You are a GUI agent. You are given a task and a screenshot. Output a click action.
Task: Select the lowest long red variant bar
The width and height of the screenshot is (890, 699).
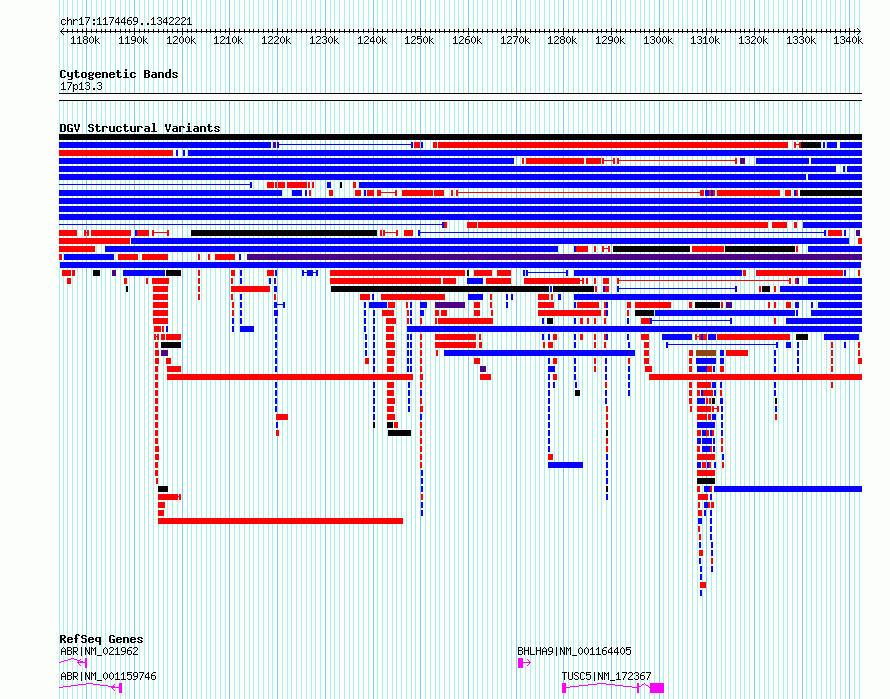(x=280, y=521)
